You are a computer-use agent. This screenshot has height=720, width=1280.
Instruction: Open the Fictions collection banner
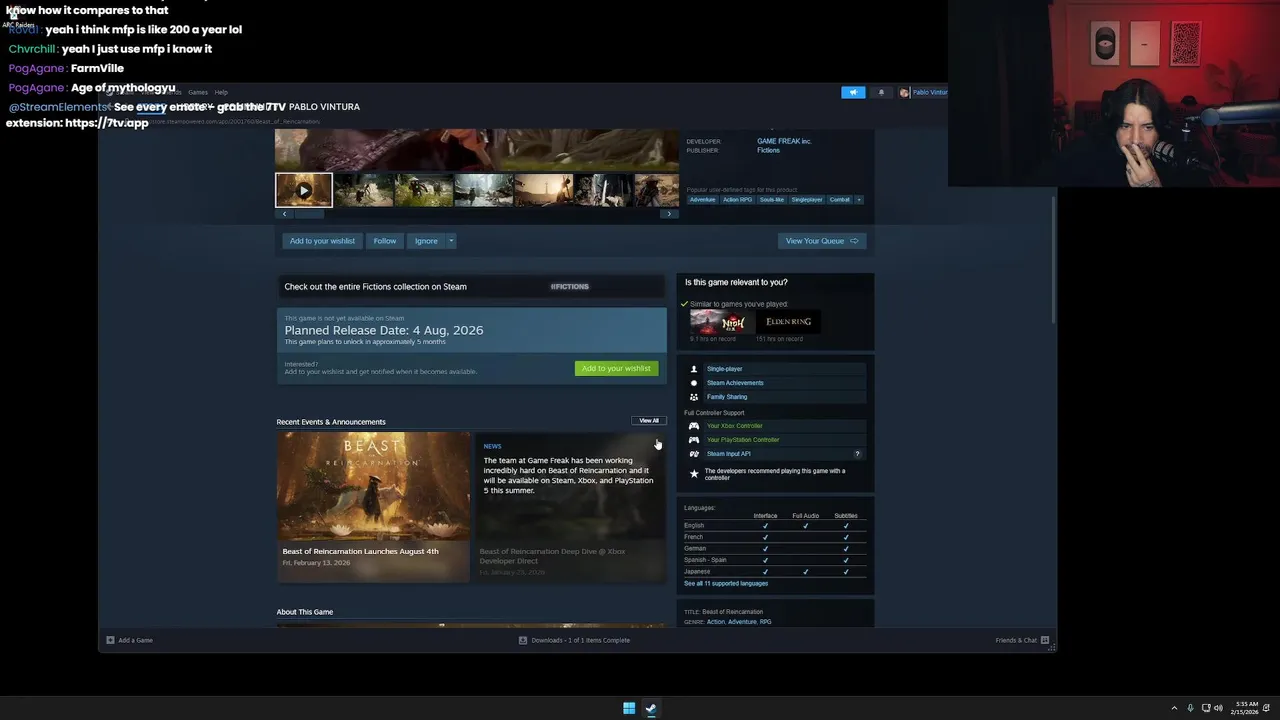point(471,286)
